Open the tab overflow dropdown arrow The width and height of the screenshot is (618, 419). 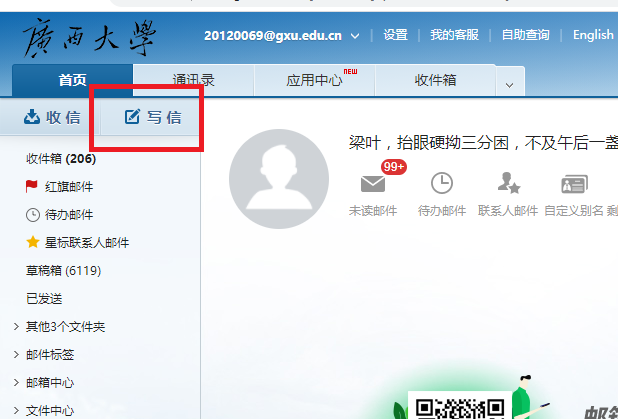(509, 84)
